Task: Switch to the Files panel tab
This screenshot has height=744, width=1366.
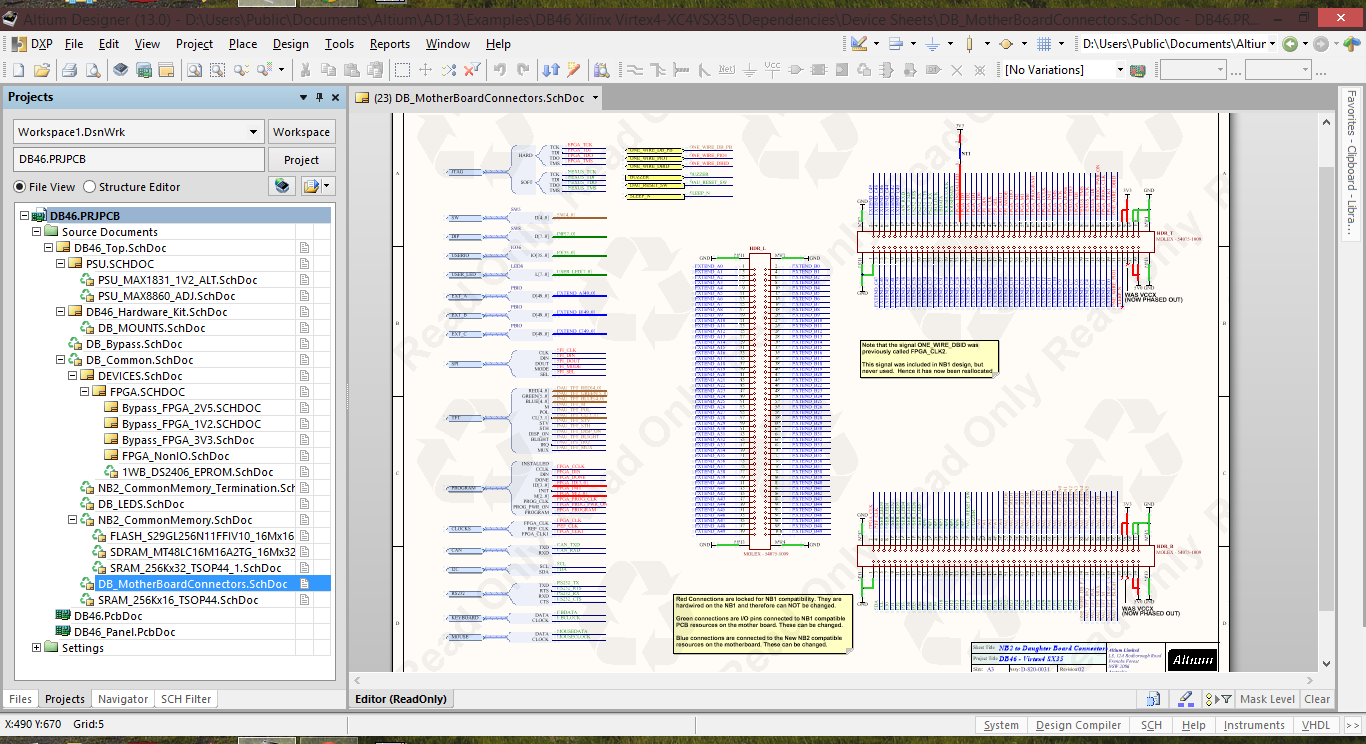Action: tap(20, 699)
